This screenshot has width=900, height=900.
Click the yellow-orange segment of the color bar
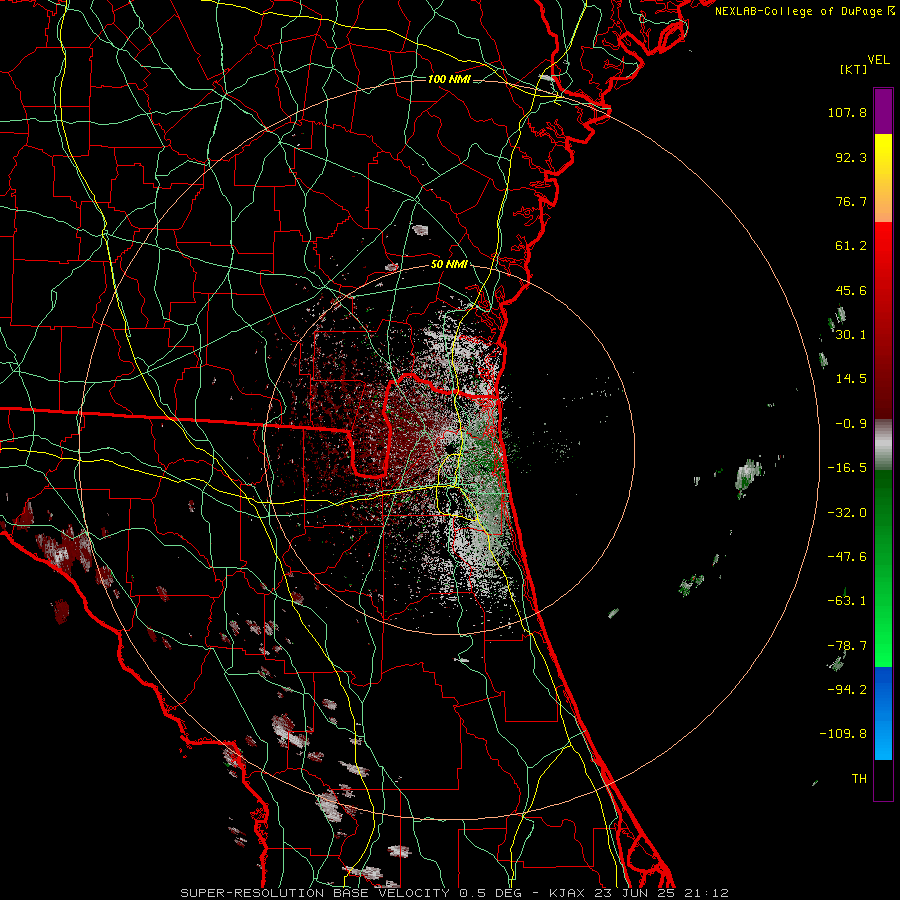[x=883, y=178]
